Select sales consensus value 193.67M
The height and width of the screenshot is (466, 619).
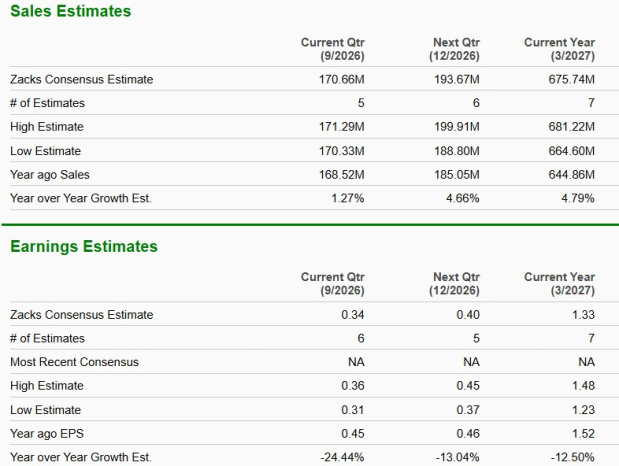click(457, 79)
